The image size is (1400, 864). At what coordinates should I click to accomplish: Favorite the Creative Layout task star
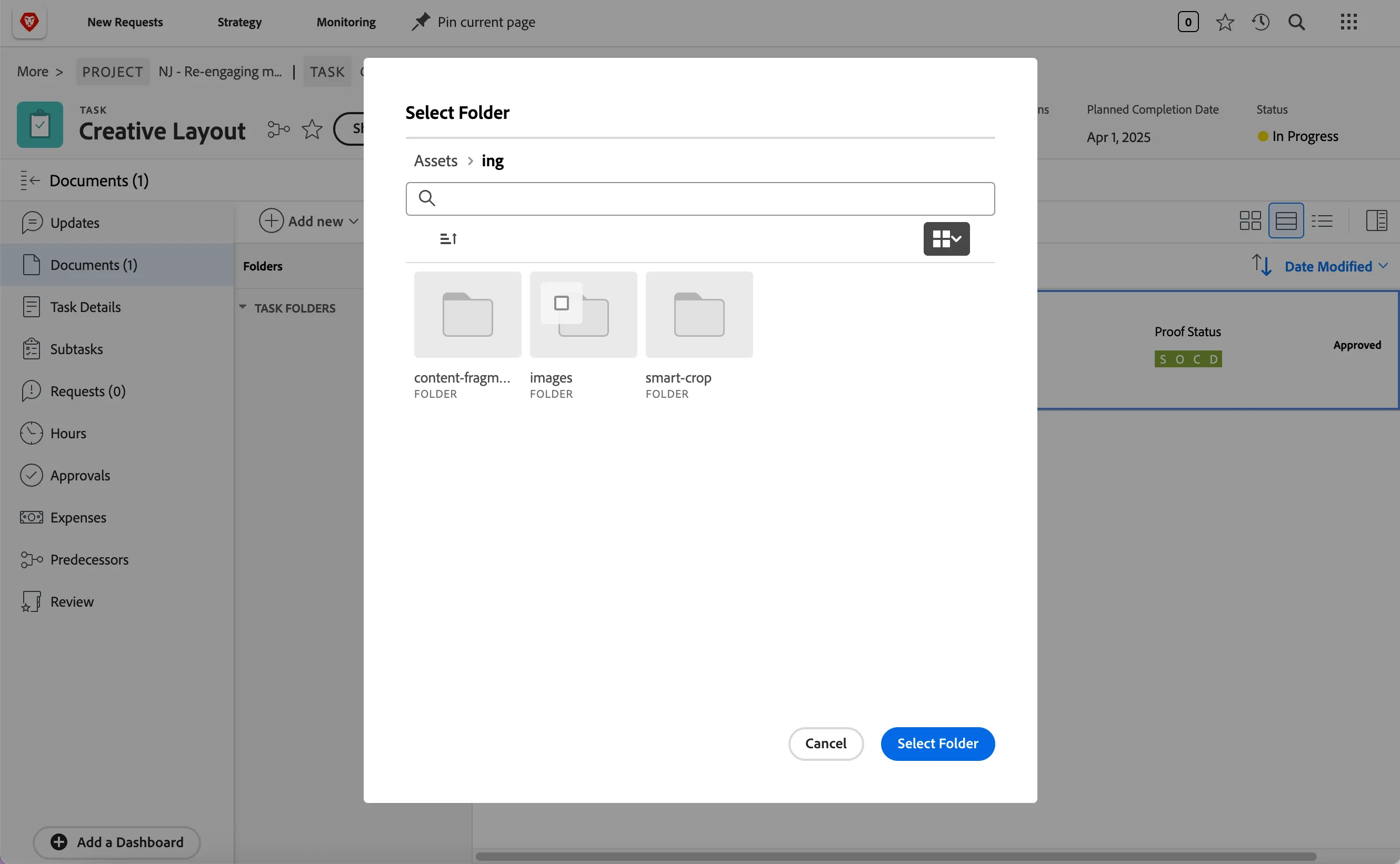click(312, 130)
